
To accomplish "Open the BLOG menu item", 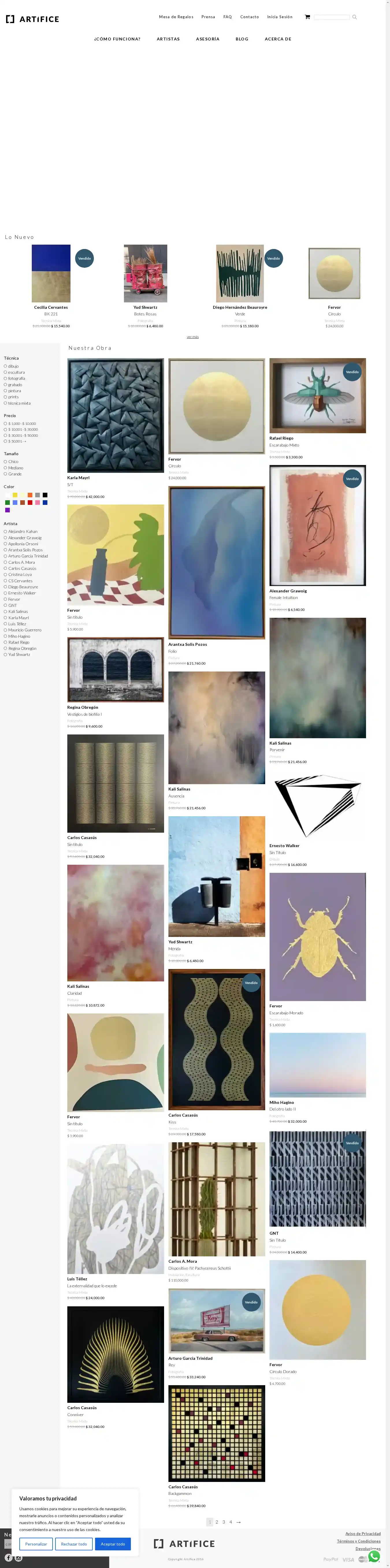I will coord(242,39).
